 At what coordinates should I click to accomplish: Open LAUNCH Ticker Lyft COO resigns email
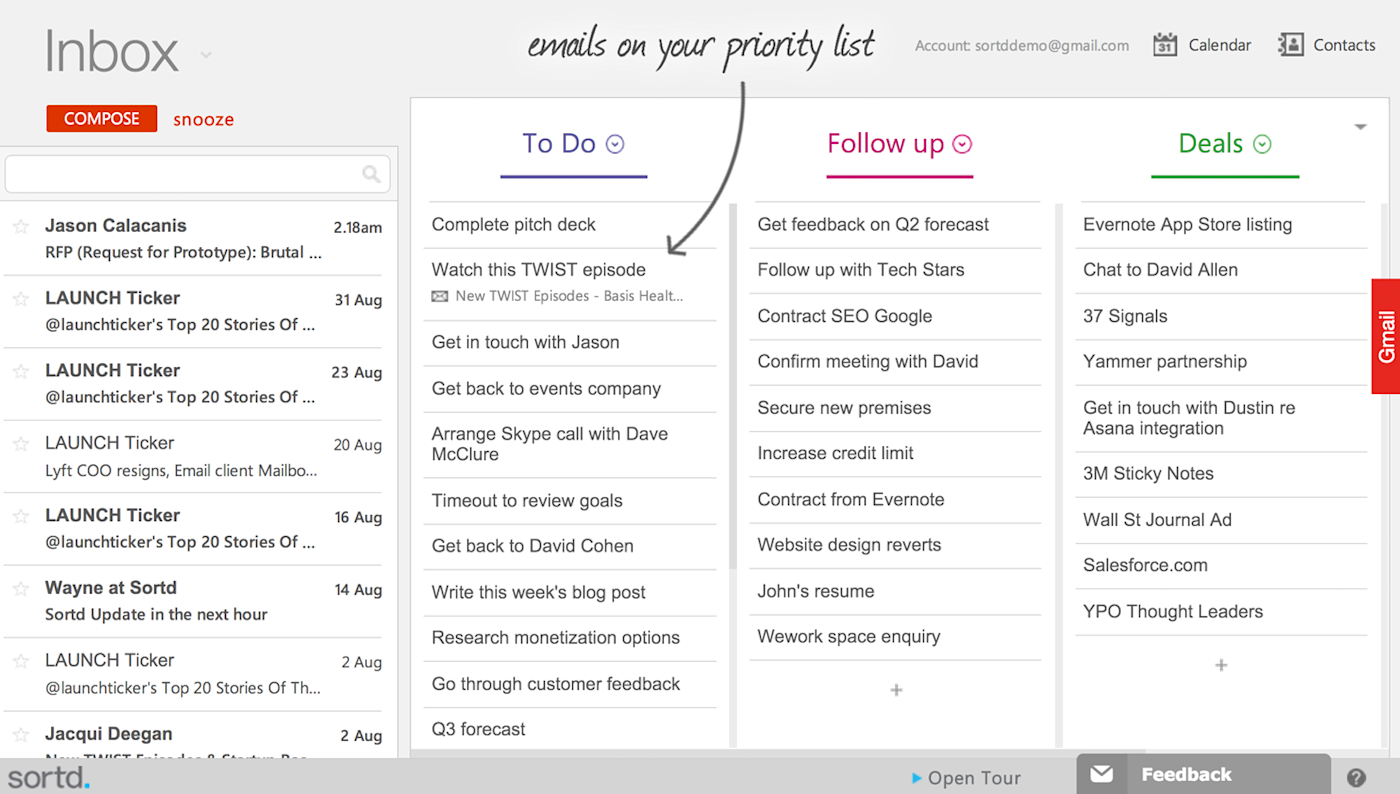pyautogui.click(x=193, y=456)
